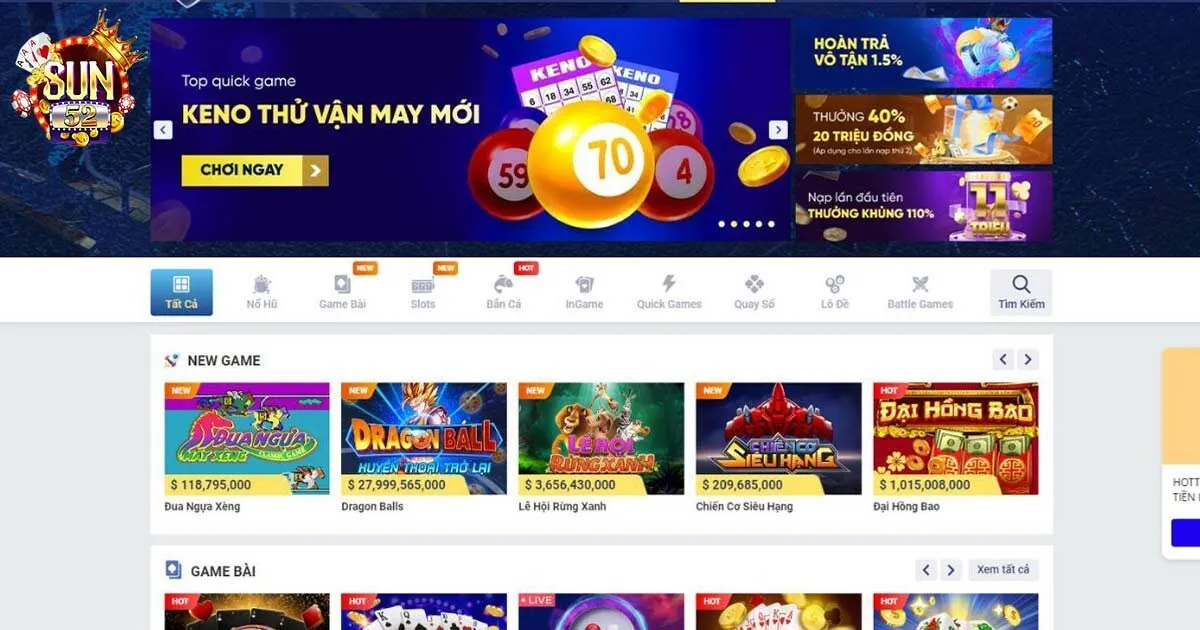This screenshot has height=630, width=1200.
Task: Show previous Game Bài items arrow
Action: [926, 570]
